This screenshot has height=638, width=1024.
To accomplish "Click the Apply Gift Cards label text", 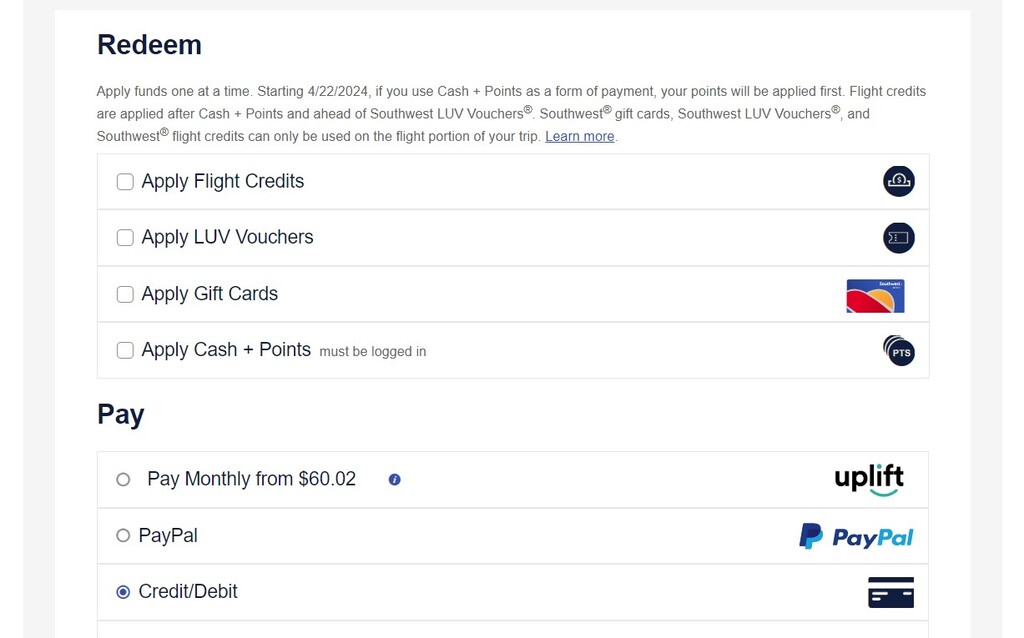I will coord(210,295).
